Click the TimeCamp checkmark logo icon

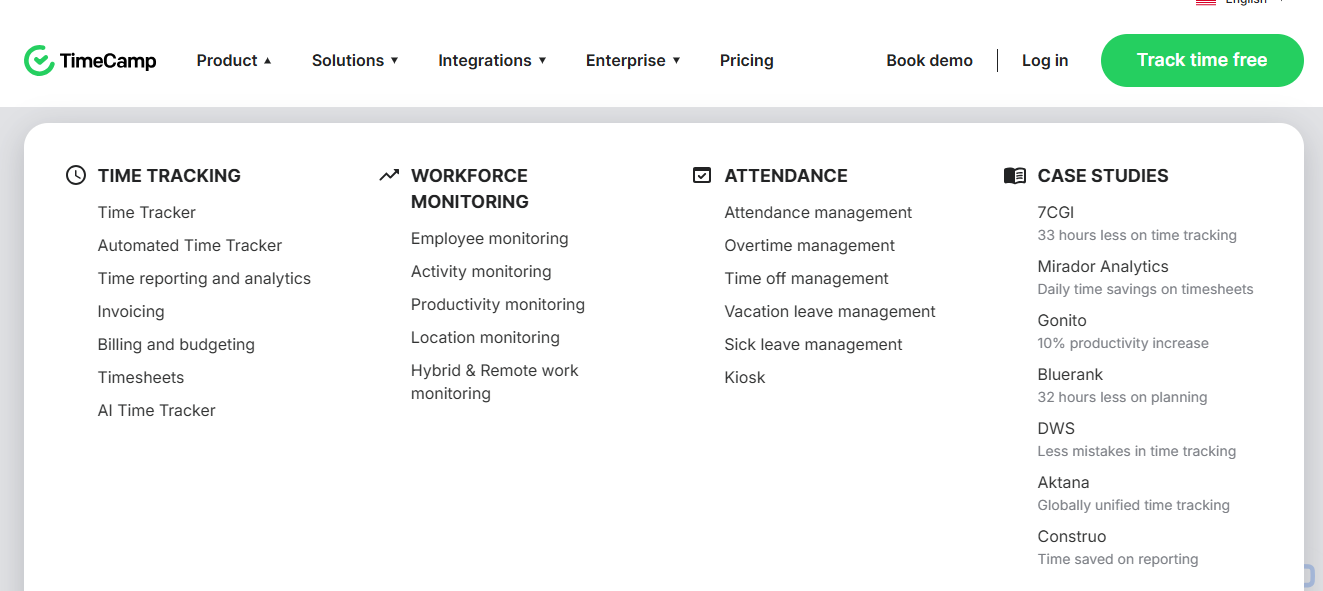39,61
